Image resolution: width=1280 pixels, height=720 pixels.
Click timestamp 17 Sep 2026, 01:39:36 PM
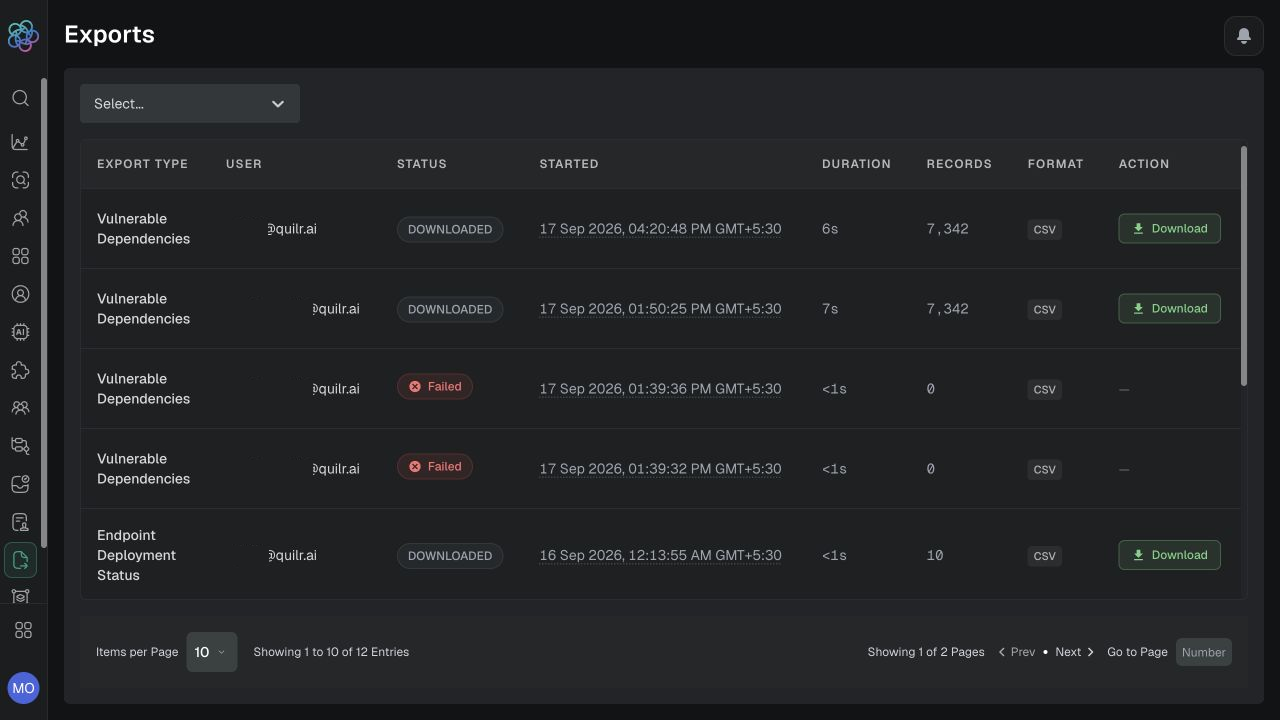pyautogui.click(x=660, y=389)
